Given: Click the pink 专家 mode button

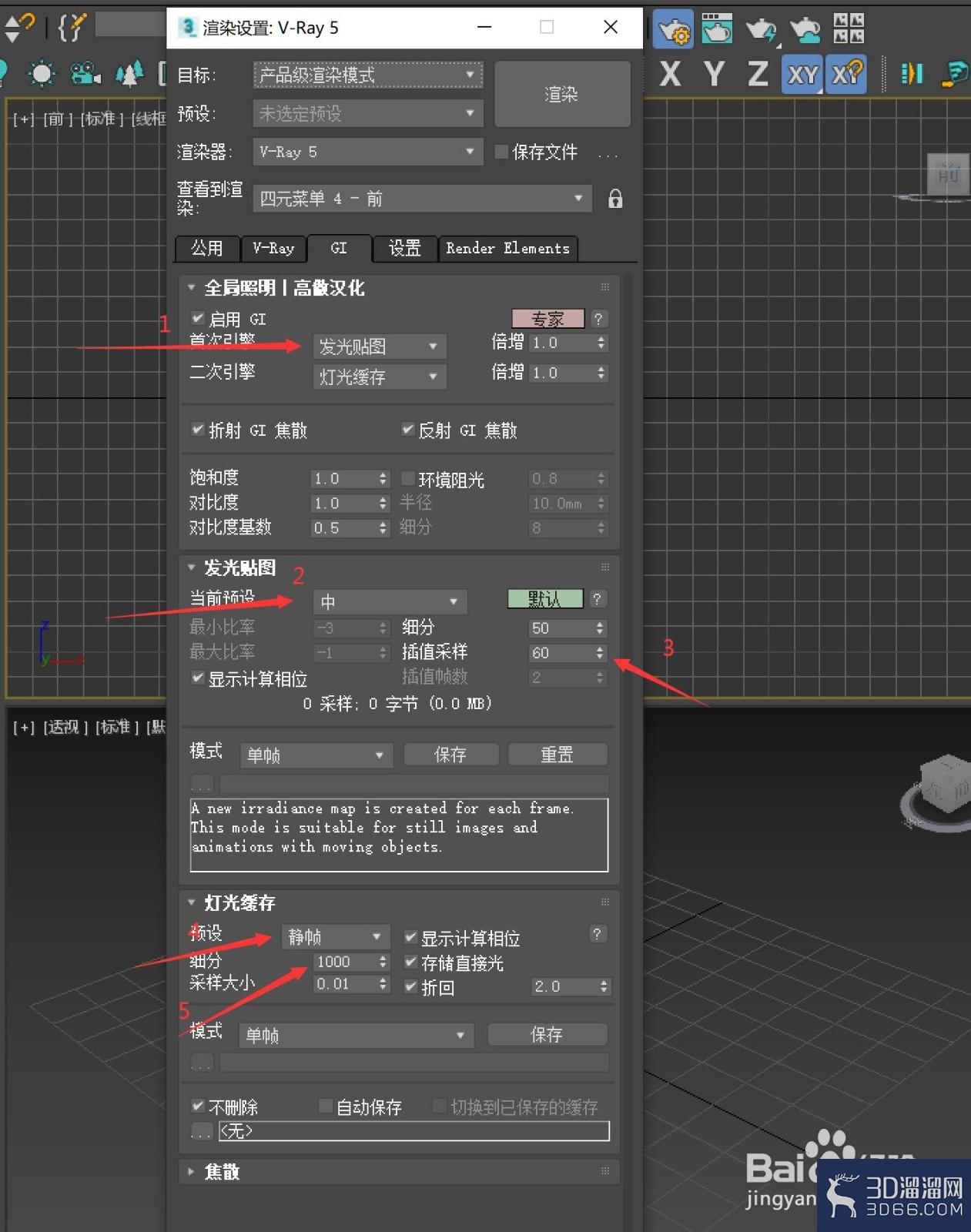Looking at the screenshot, I should [547, 319].
